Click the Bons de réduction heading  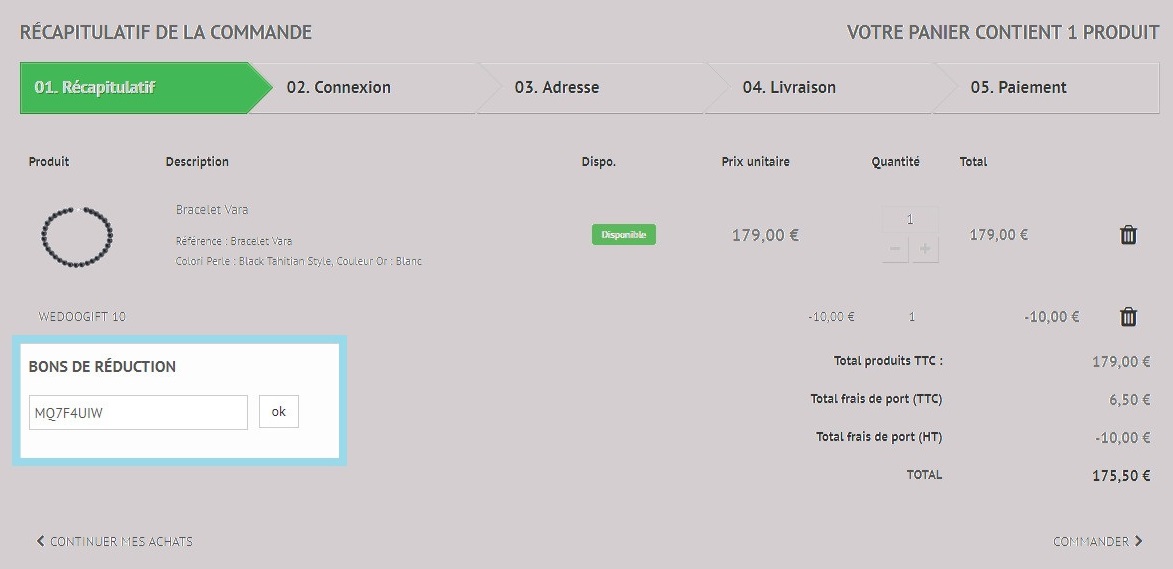pos(102,367)
